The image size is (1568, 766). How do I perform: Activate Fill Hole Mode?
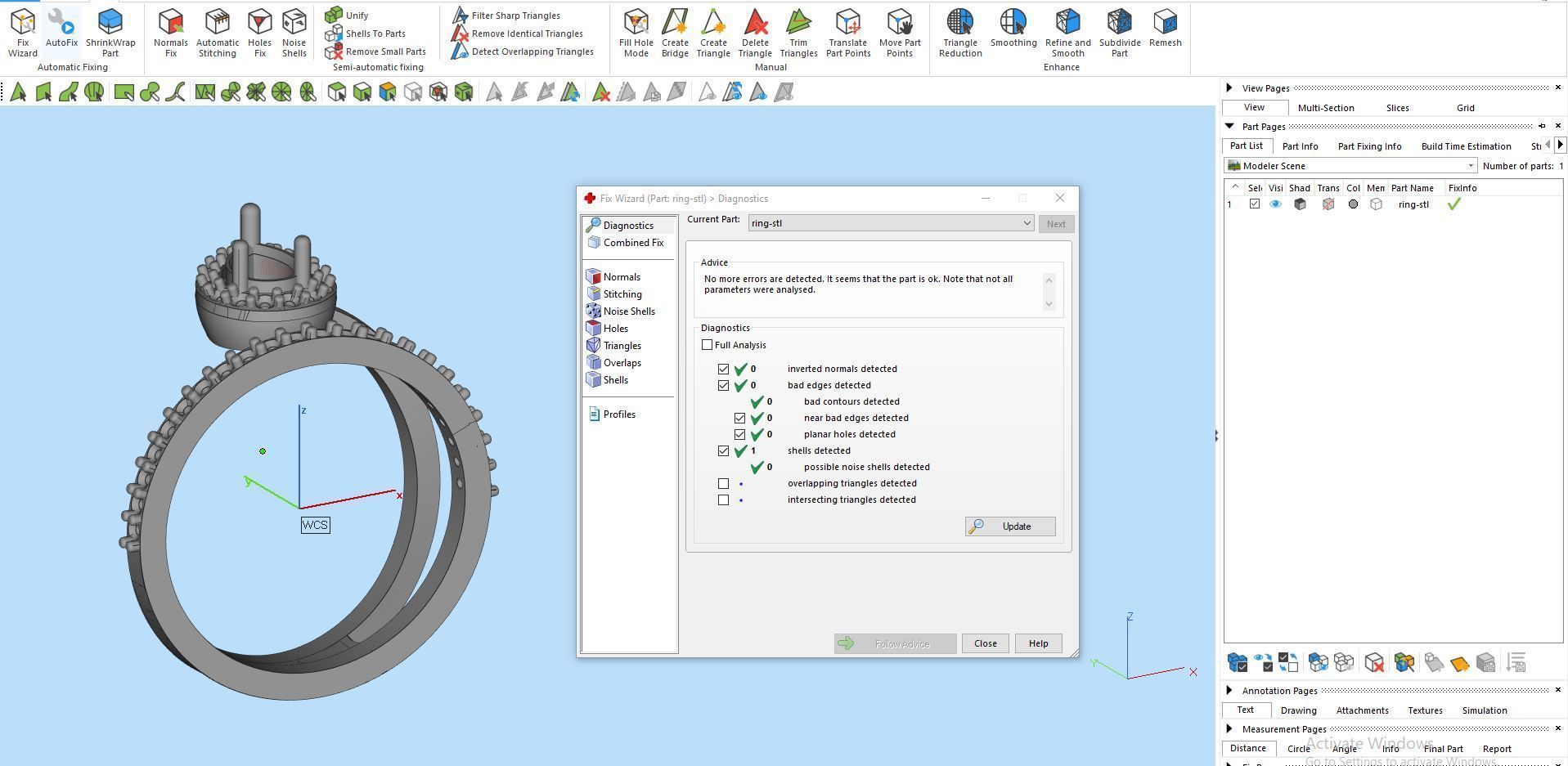tap(636, 34)
